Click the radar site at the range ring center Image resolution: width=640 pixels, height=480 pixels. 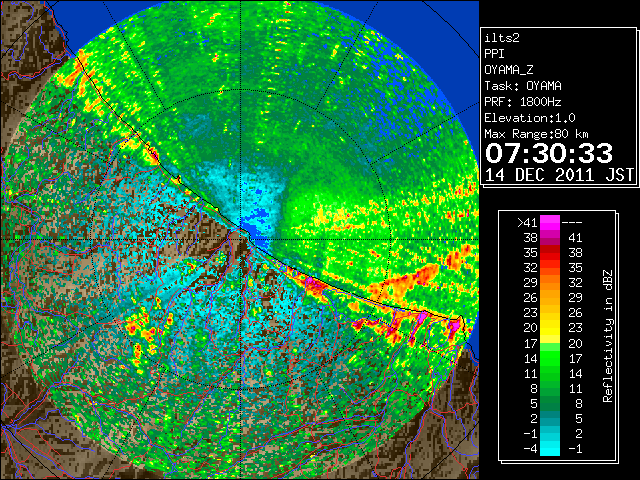click(241, 240)
